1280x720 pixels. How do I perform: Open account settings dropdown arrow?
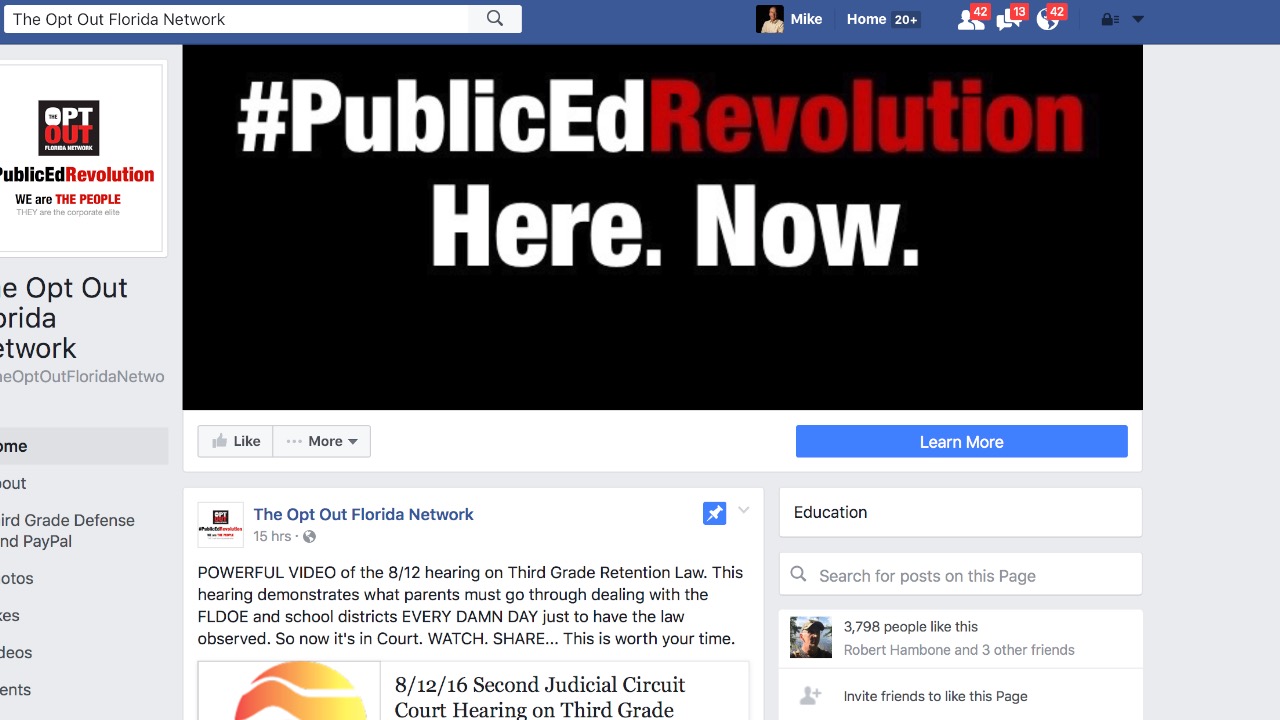pyautogui.click(x=1137, y=19)
